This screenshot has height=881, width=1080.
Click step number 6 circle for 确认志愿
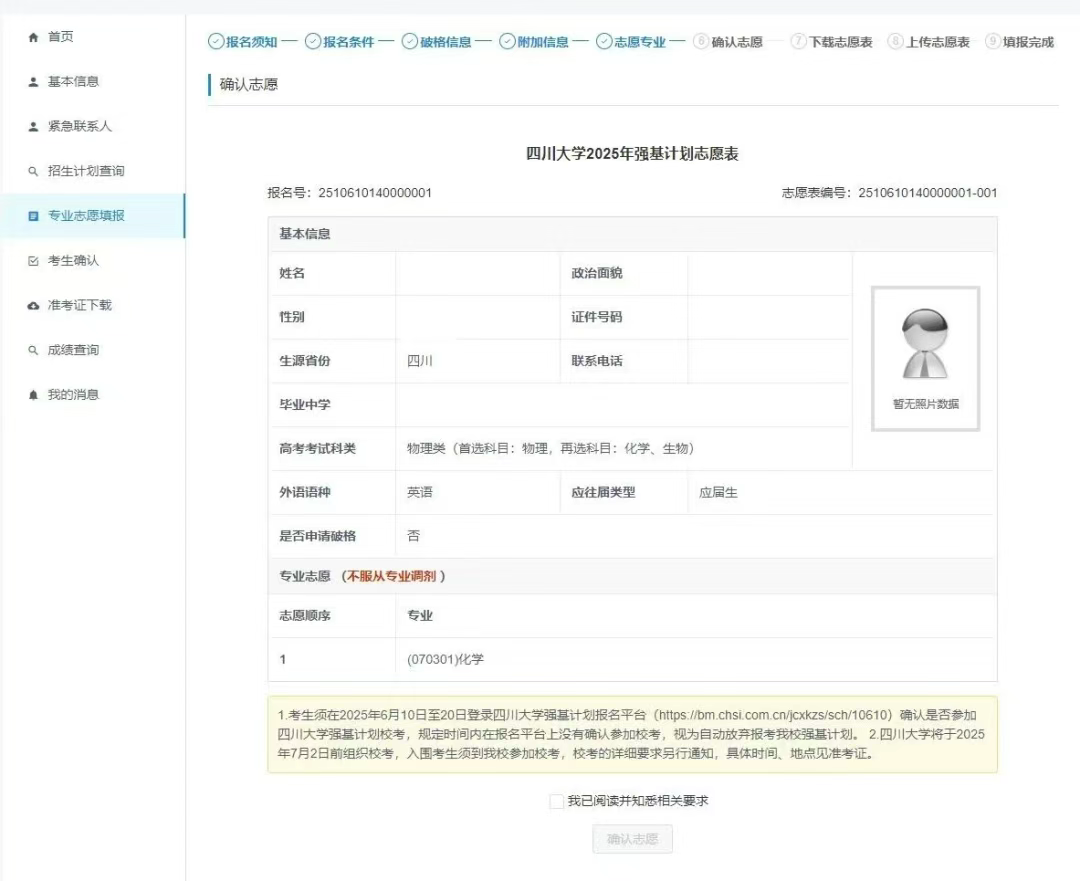701,41
